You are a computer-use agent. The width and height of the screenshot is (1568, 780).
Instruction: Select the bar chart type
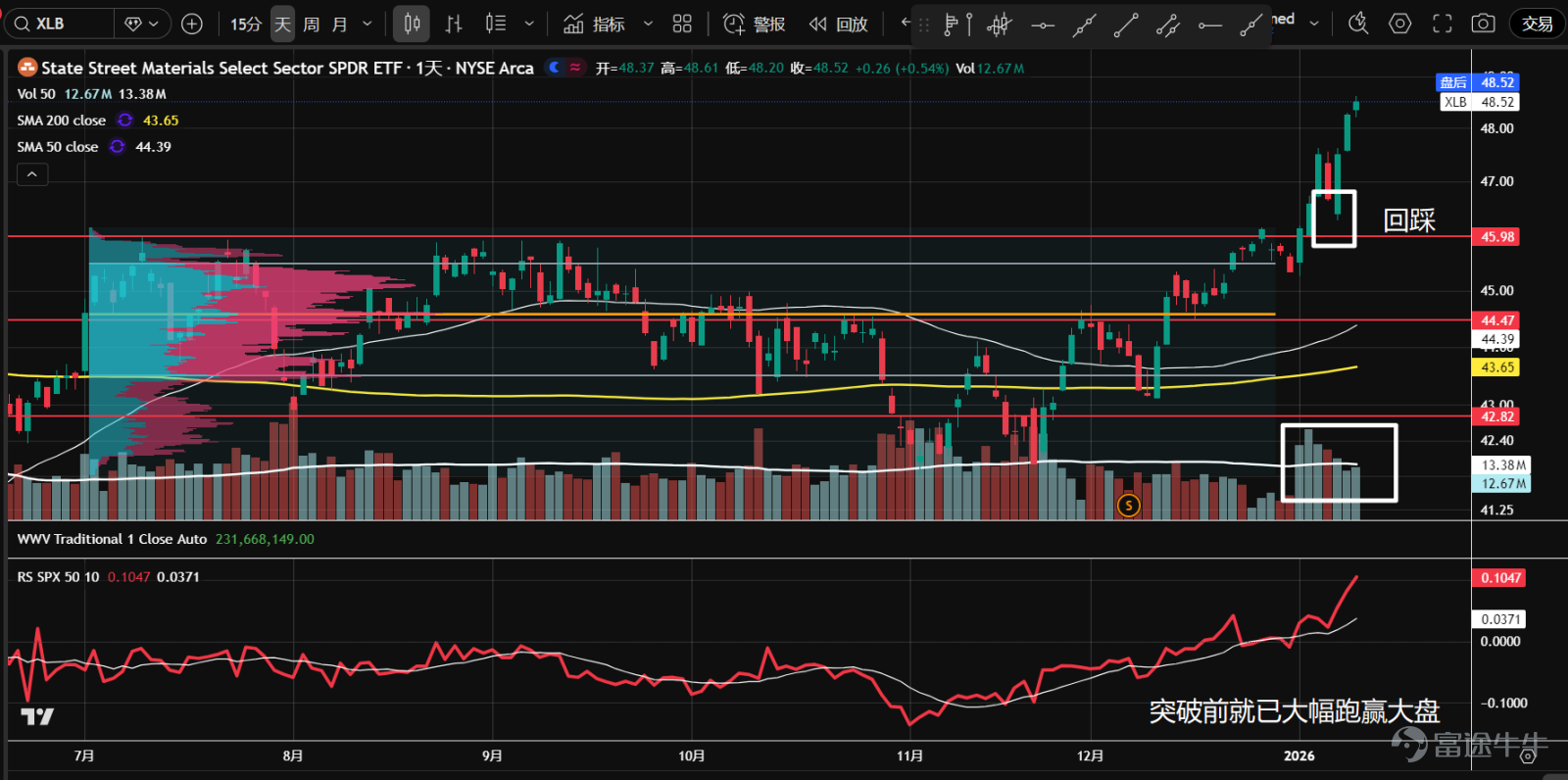point(454,24)
